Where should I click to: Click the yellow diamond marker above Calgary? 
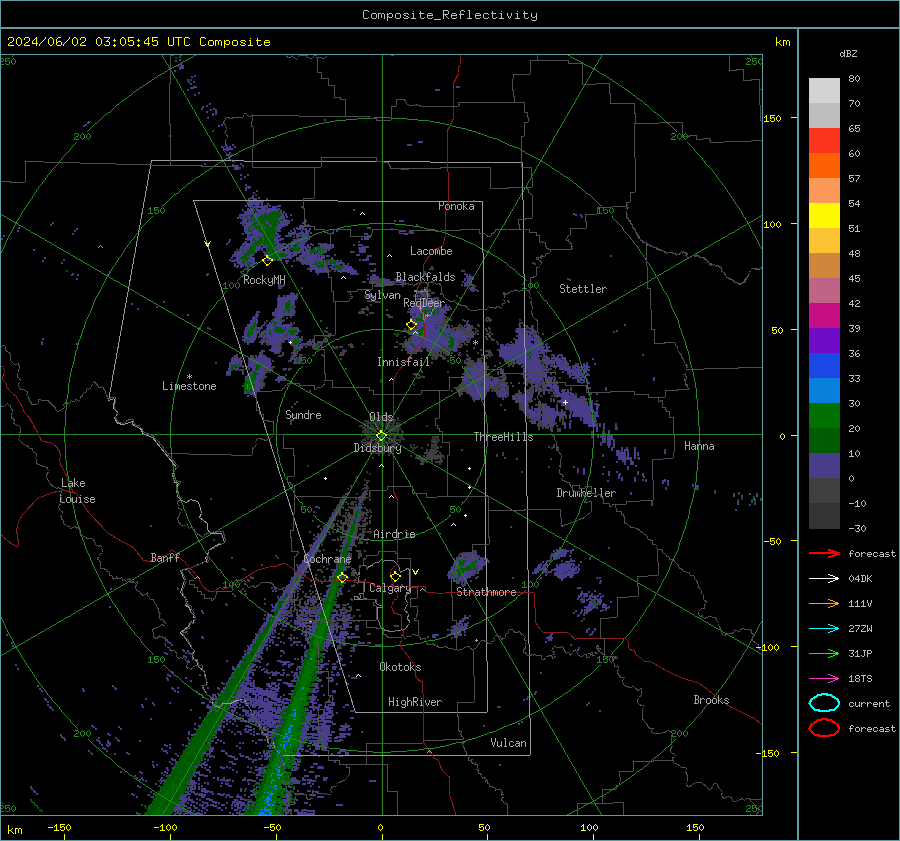(395, 576)
